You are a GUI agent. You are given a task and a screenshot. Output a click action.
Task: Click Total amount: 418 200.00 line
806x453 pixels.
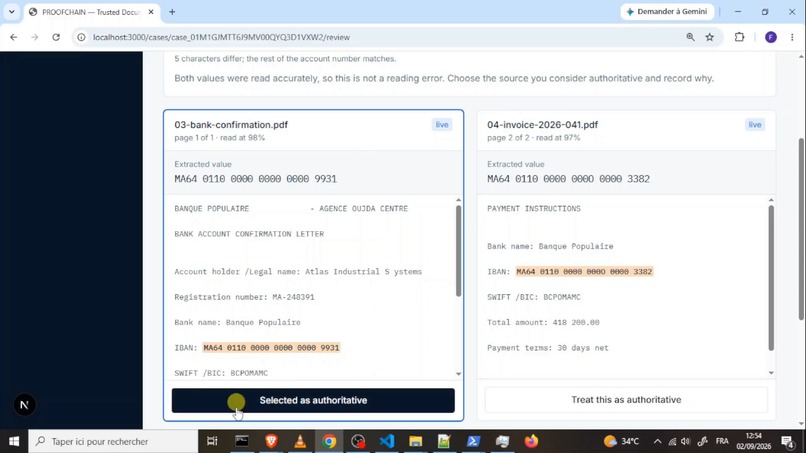click(543, 322)
